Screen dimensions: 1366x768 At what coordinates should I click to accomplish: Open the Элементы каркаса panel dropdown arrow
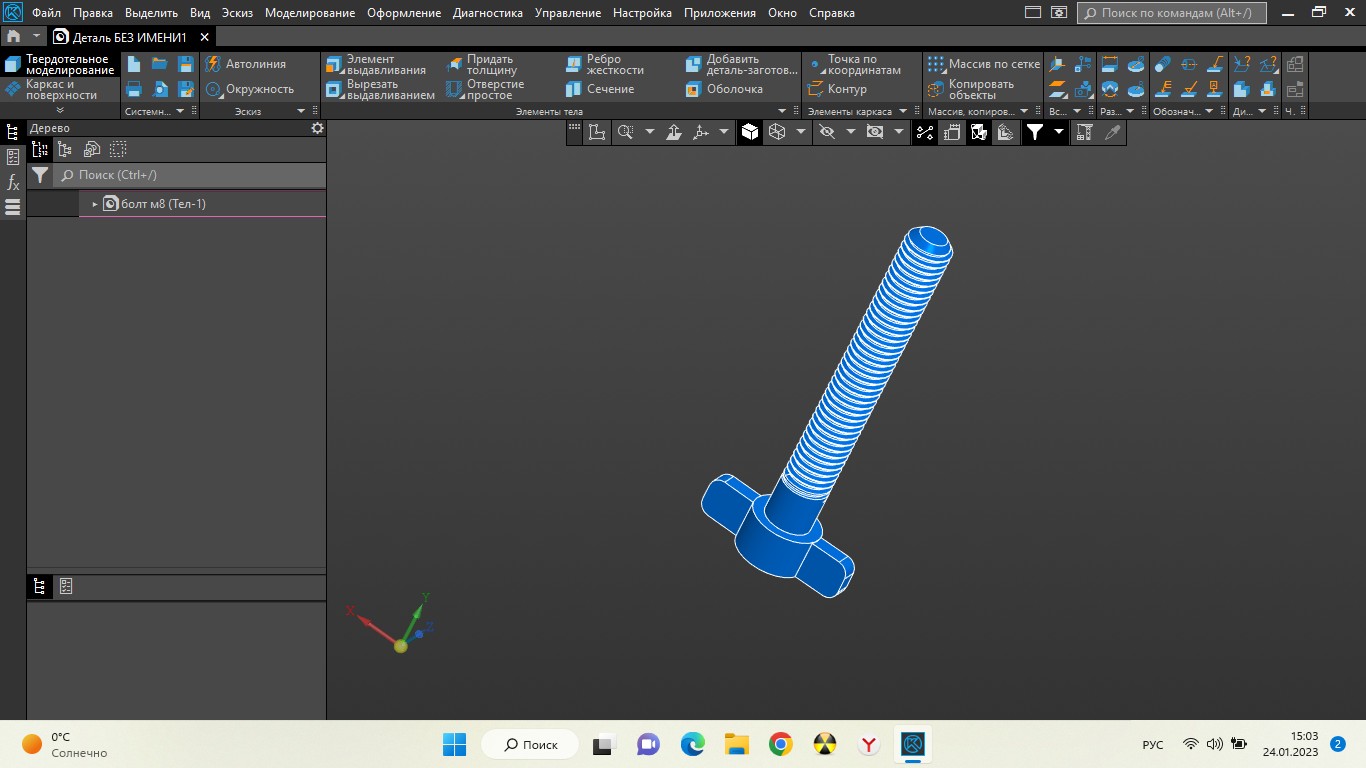point(902,111)
